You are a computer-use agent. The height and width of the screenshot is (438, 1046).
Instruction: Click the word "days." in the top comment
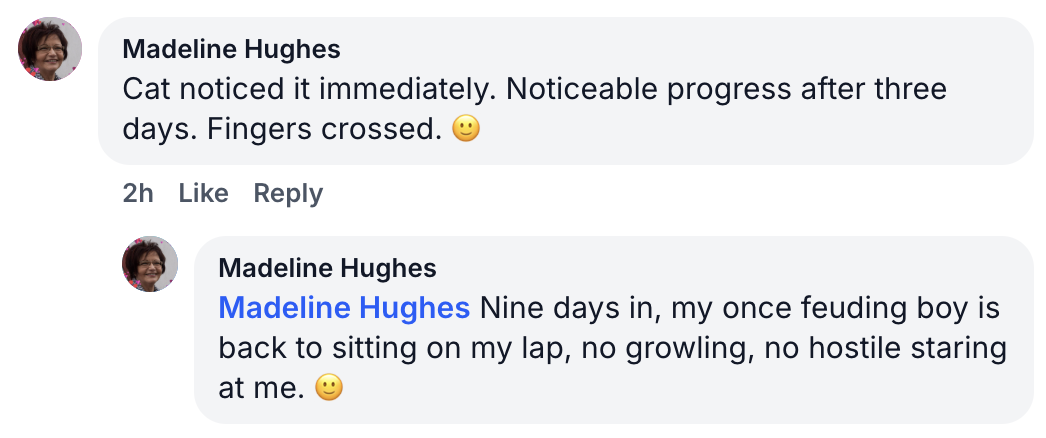click(x=154, y=130)
